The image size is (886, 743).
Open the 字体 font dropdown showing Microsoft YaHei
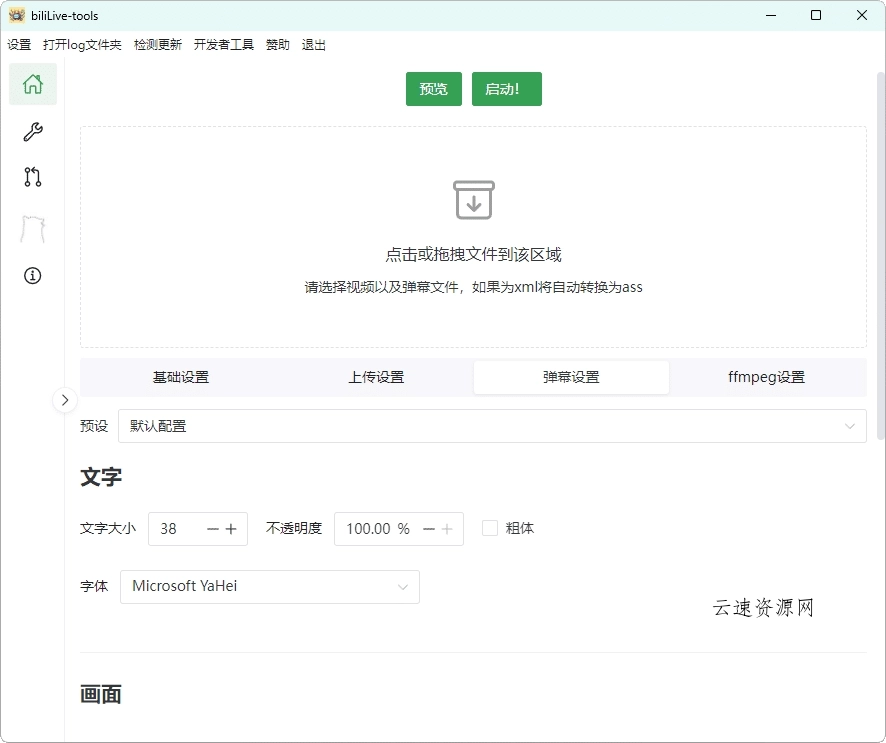point(270,587)
